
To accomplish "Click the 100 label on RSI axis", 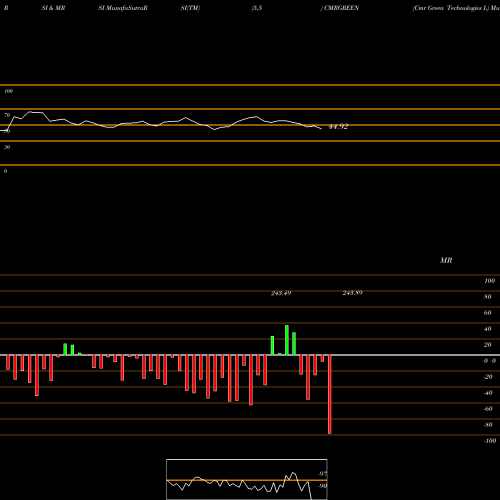I will tap(9, 91).
